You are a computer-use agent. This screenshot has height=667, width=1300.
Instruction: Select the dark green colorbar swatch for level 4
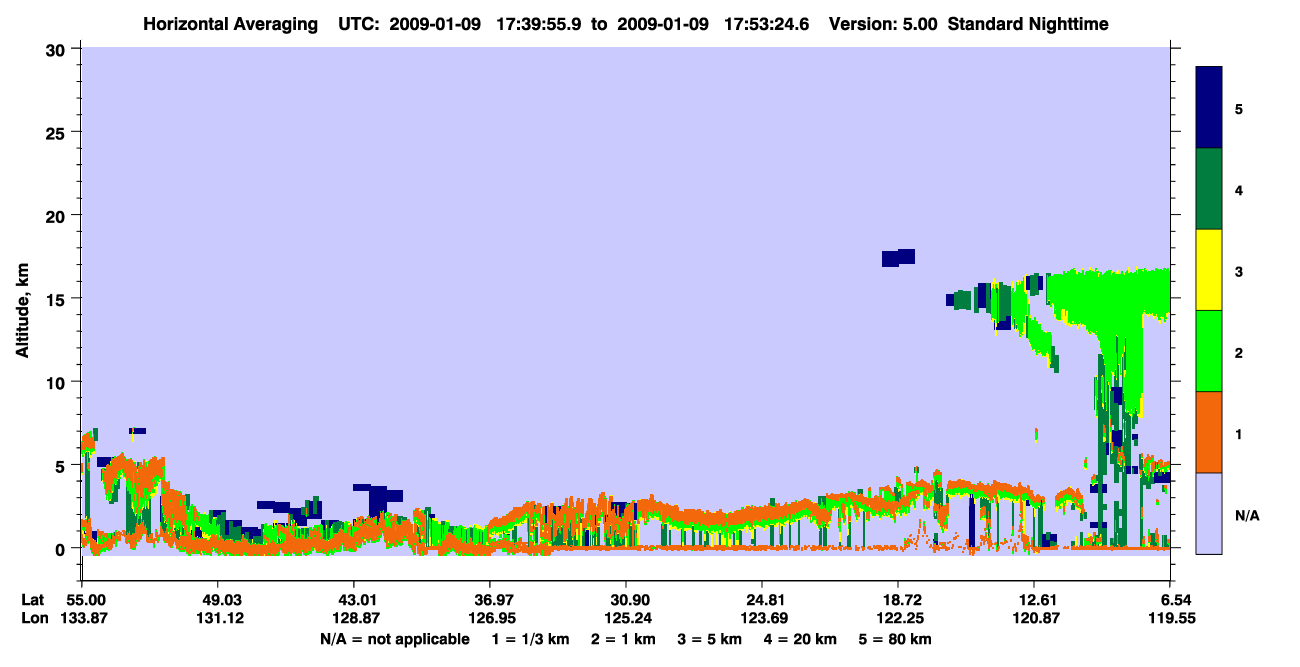1209,189
